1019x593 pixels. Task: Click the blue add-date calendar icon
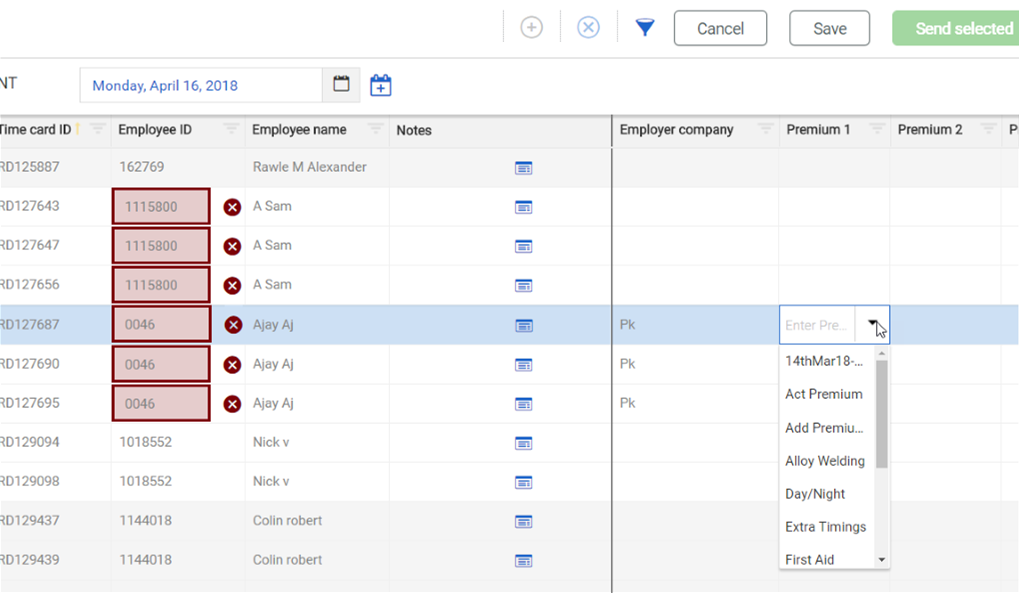point(381,86)
